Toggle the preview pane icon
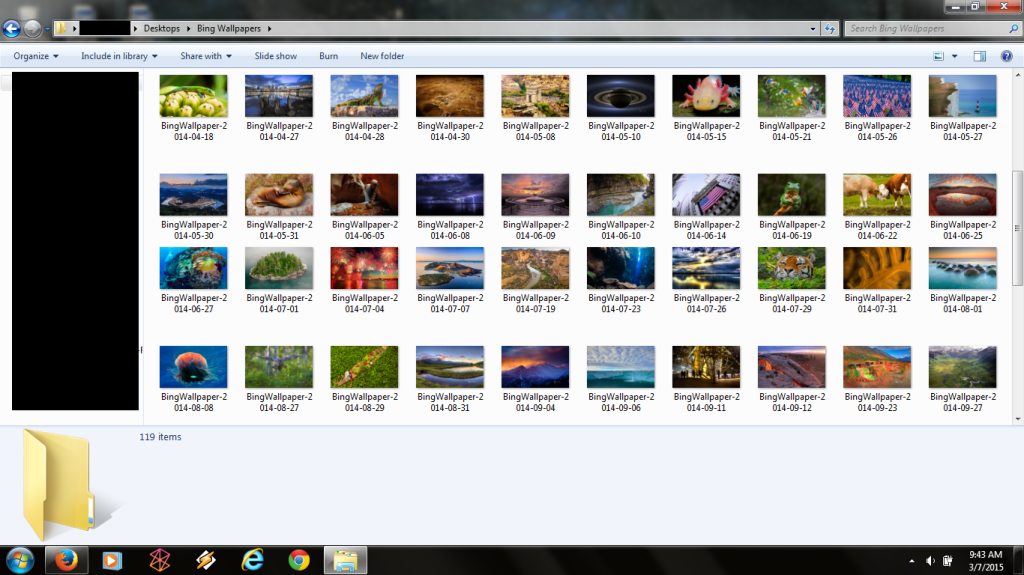 pyautogui.click(x=980, y=56)
